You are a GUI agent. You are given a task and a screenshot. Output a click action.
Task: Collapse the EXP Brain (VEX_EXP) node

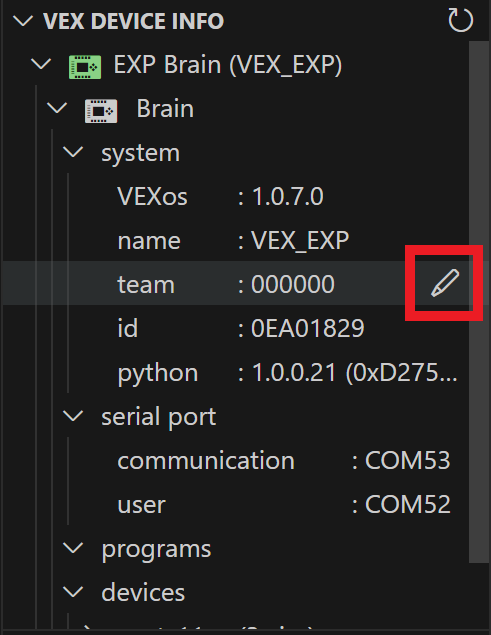point(41,64)
